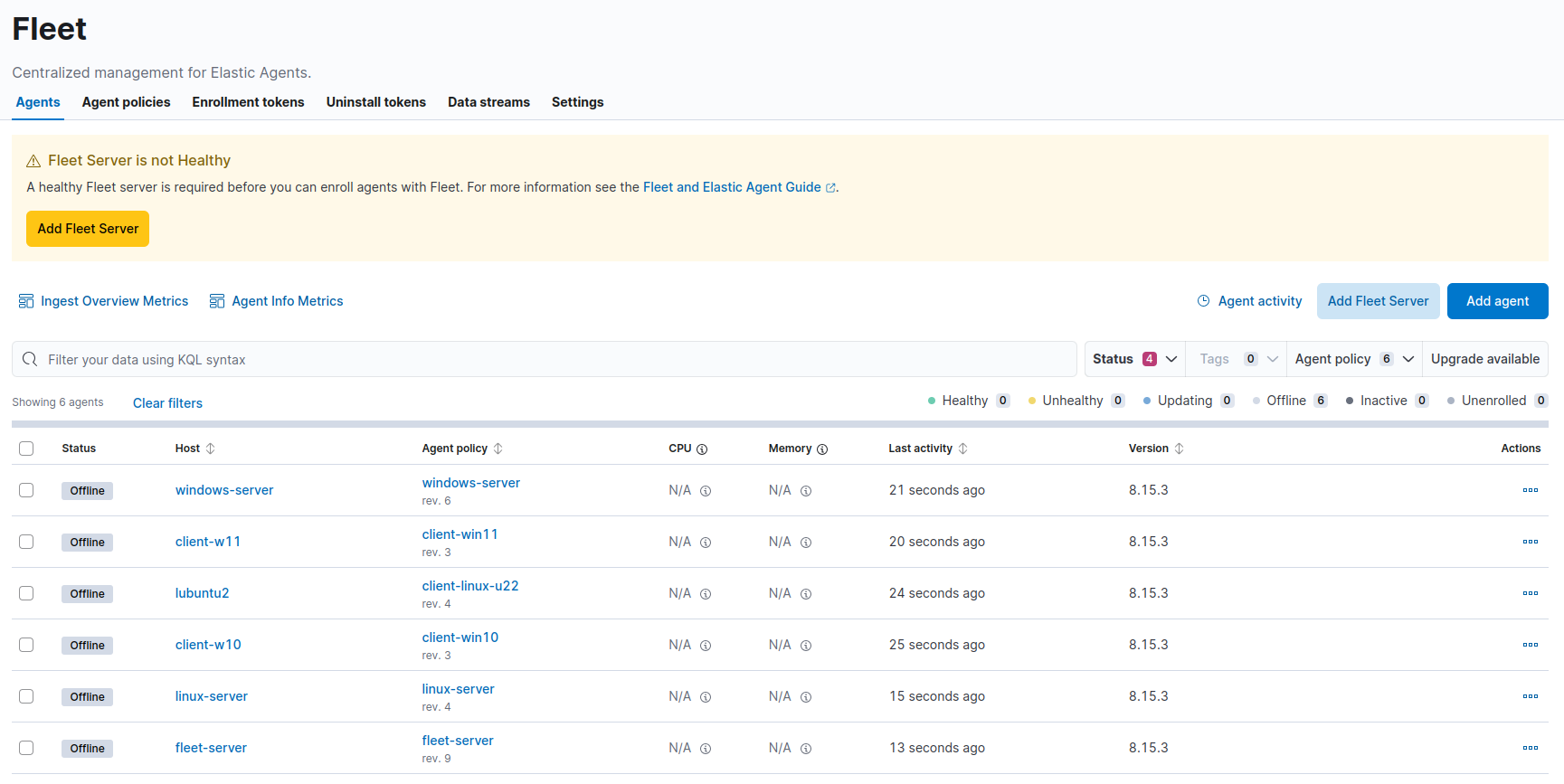1564x784 pixels.
Task: Sort agents by Version column
Action: [1179, 449]
